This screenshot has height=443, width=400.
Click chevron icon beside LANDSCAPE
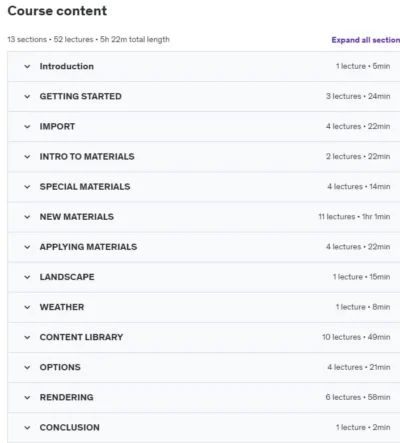pos(27,277)
